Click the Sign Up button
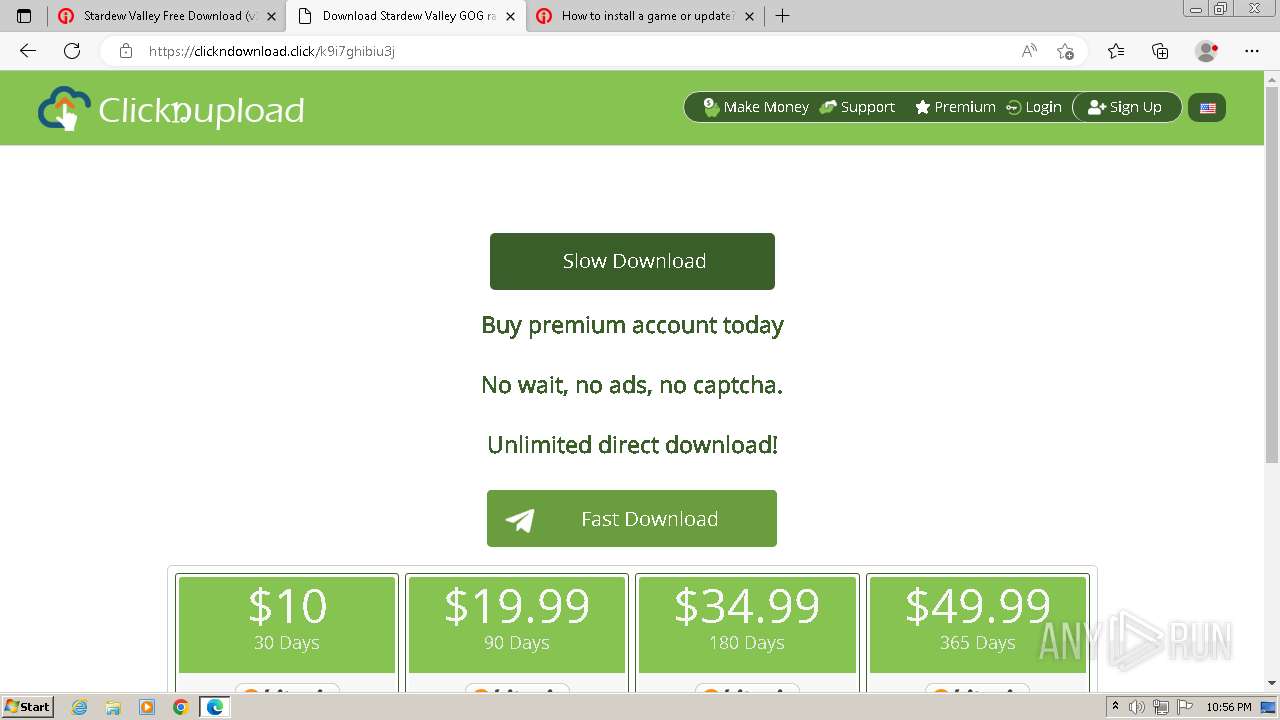This screenshot has height=720, width=1280. click(x=1126, y=107)
